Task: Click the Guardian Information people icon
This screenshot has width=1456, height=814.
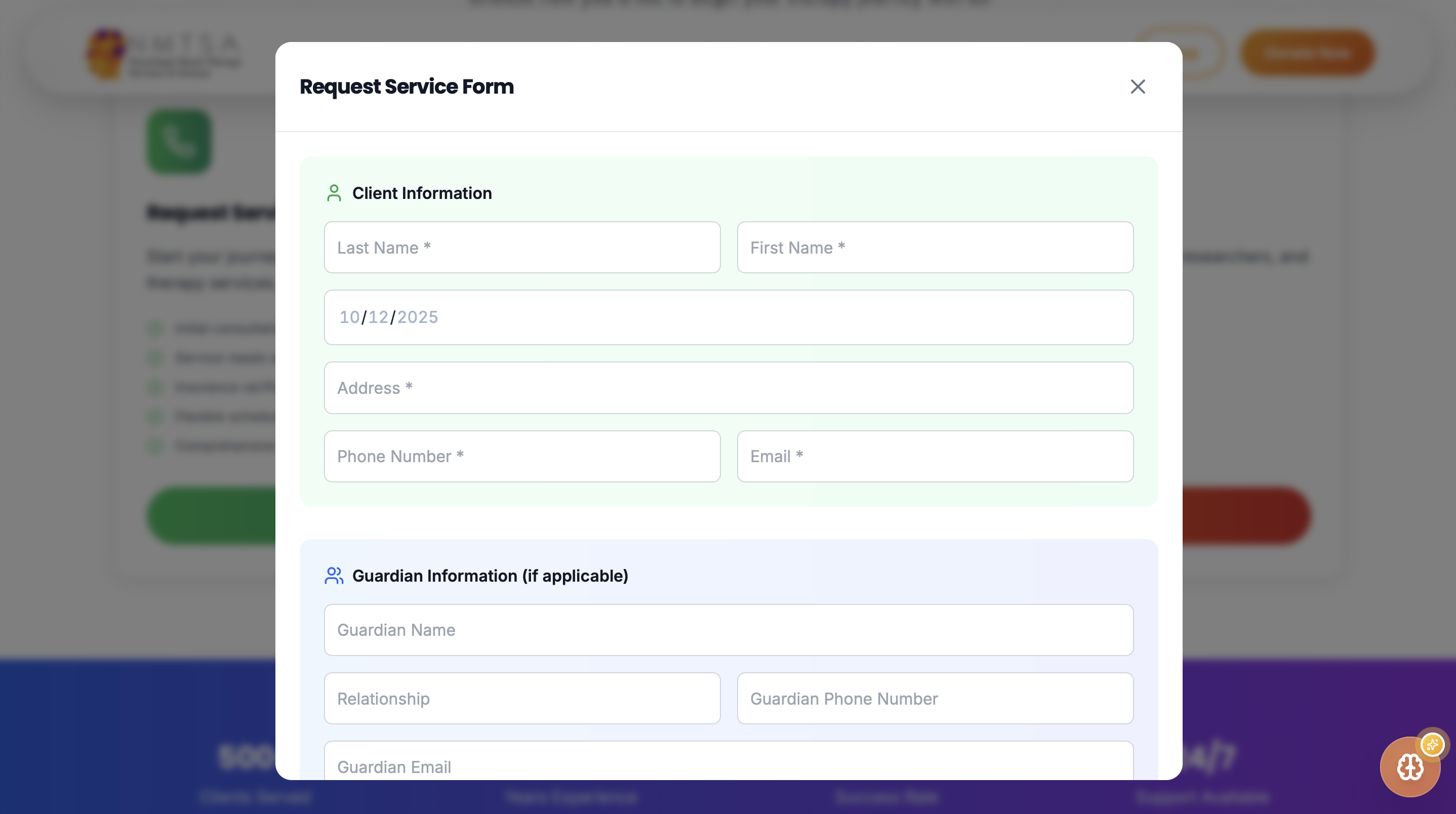Action: point(334,576)
